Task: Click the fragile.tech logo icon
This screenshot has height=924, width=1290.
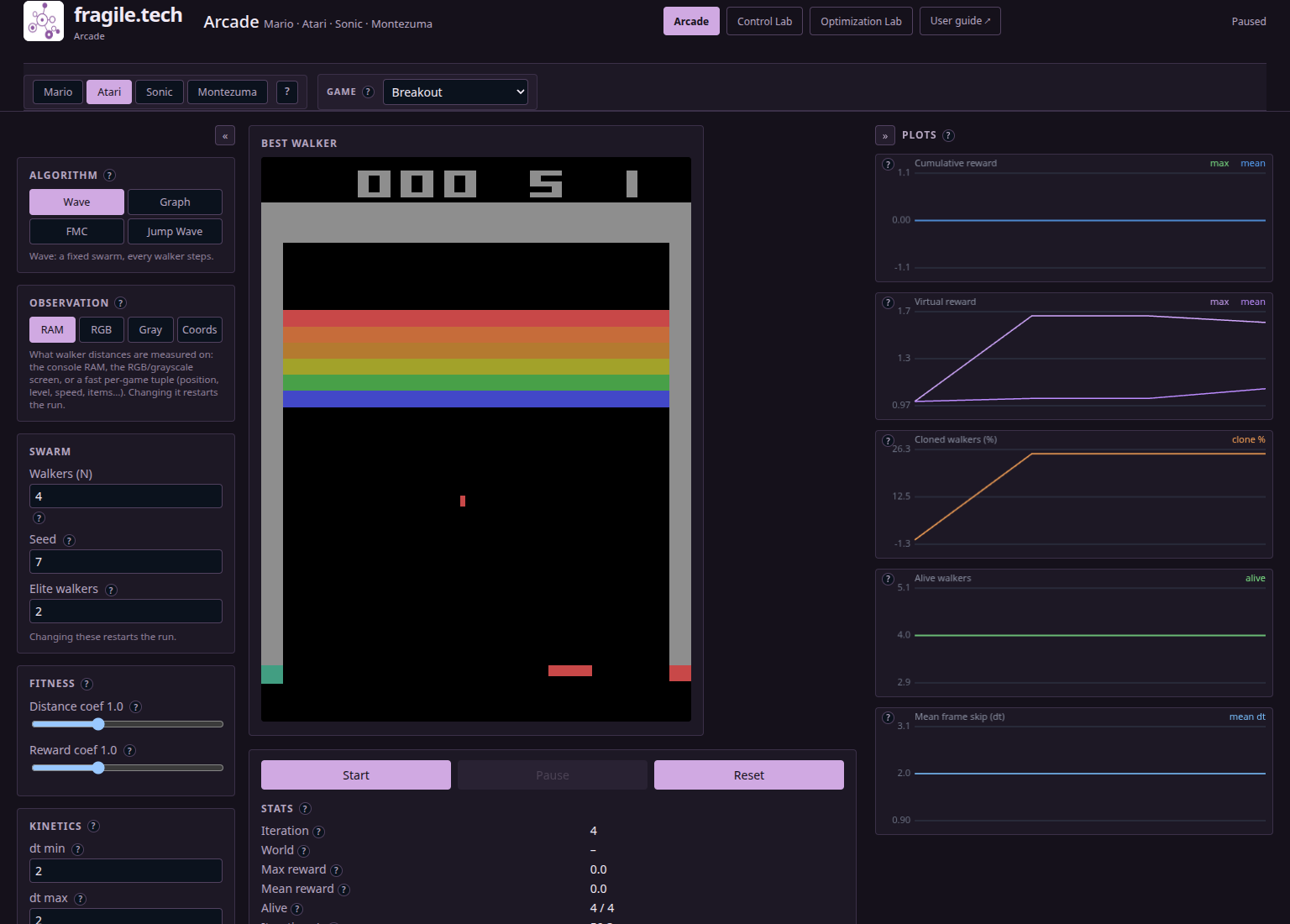Action: (44, 21)
